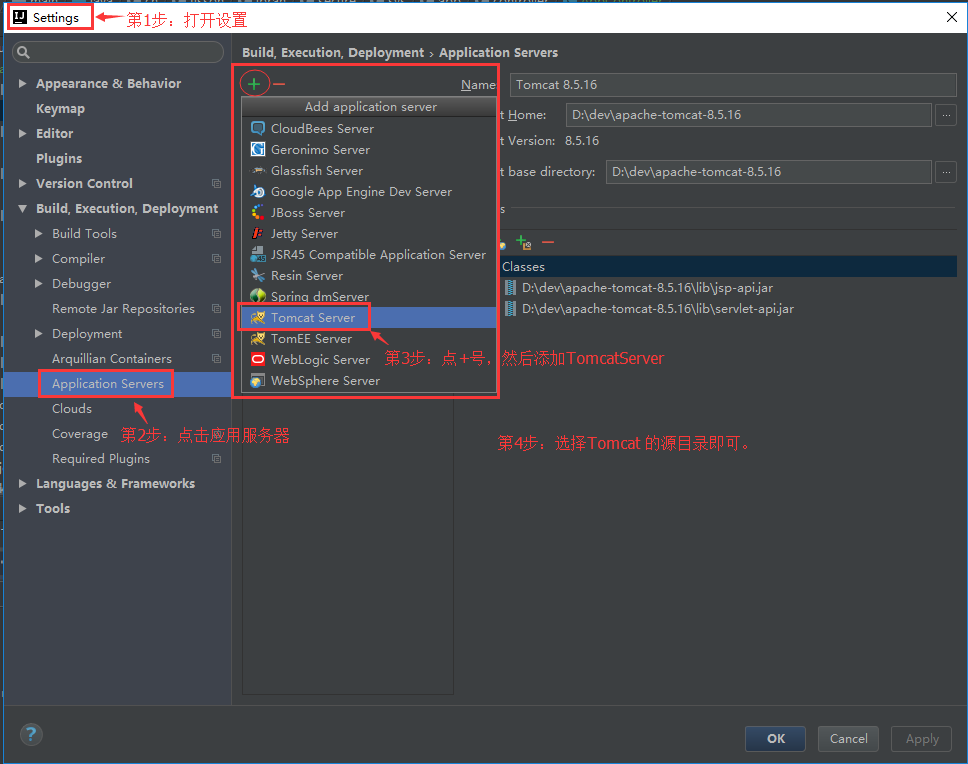Click the red minus remove server icon
968x764 pixels.
click(x=279, y=84)
